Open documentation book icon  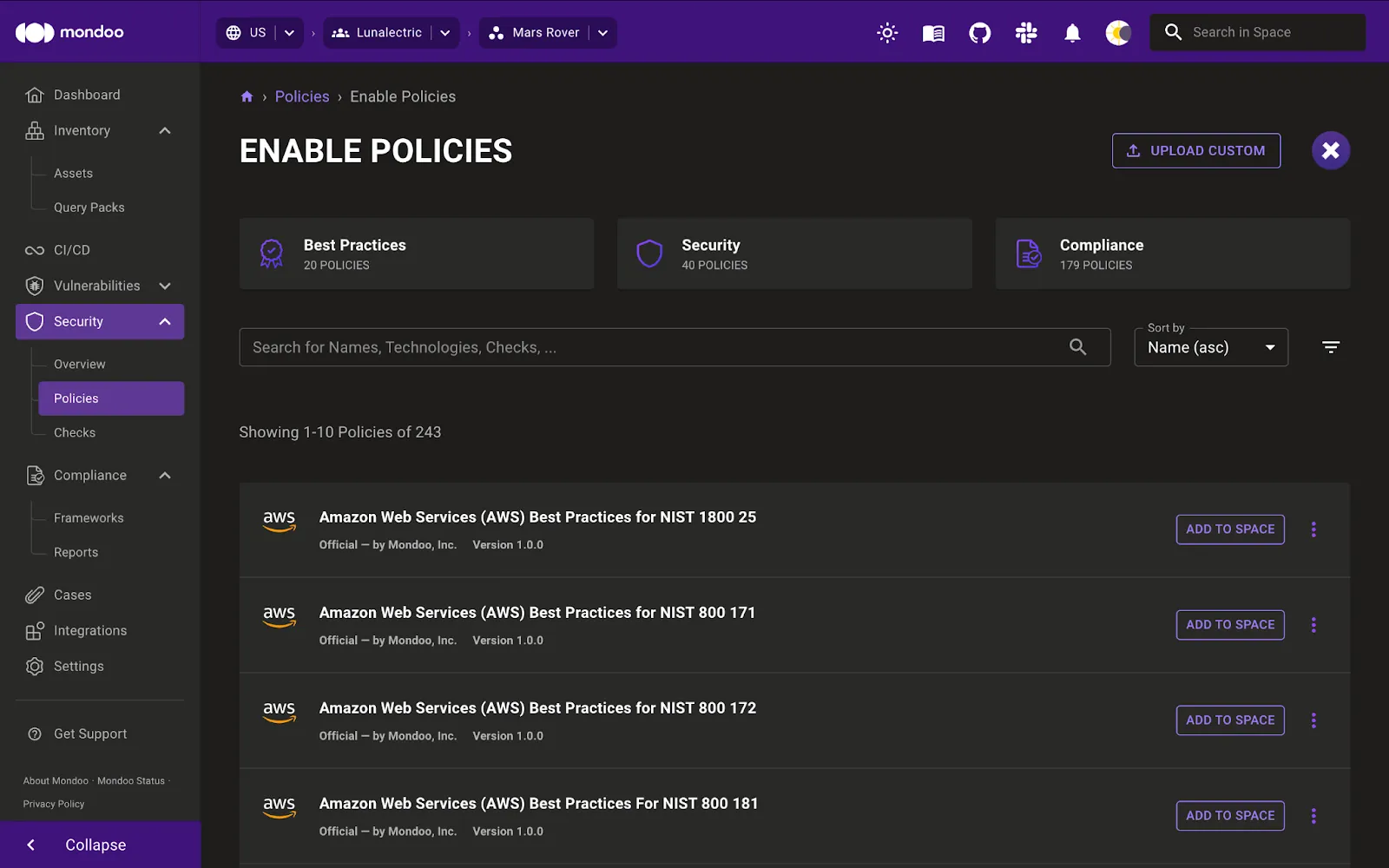[933, 33]
